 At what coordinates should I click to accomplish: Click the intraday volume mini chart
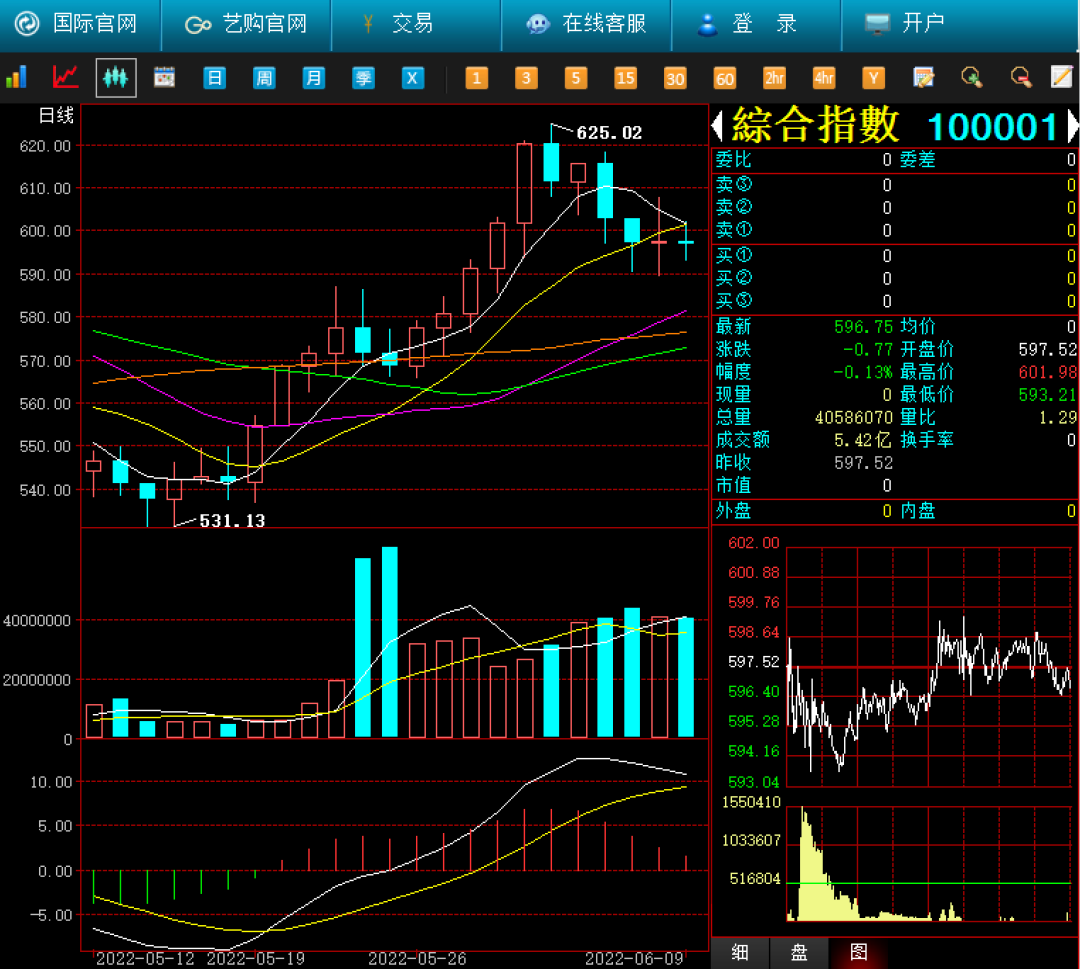coord(928,864)
